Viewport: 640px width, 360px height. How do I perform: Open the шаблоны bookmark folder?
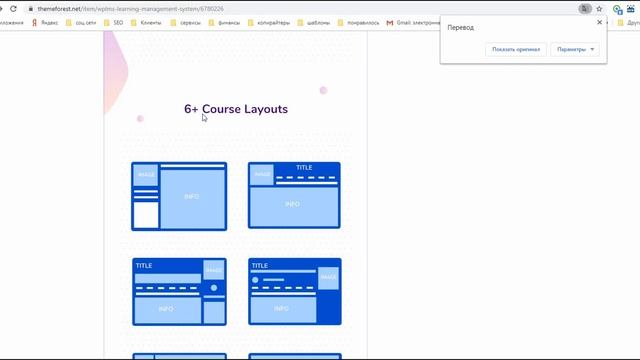313,23
